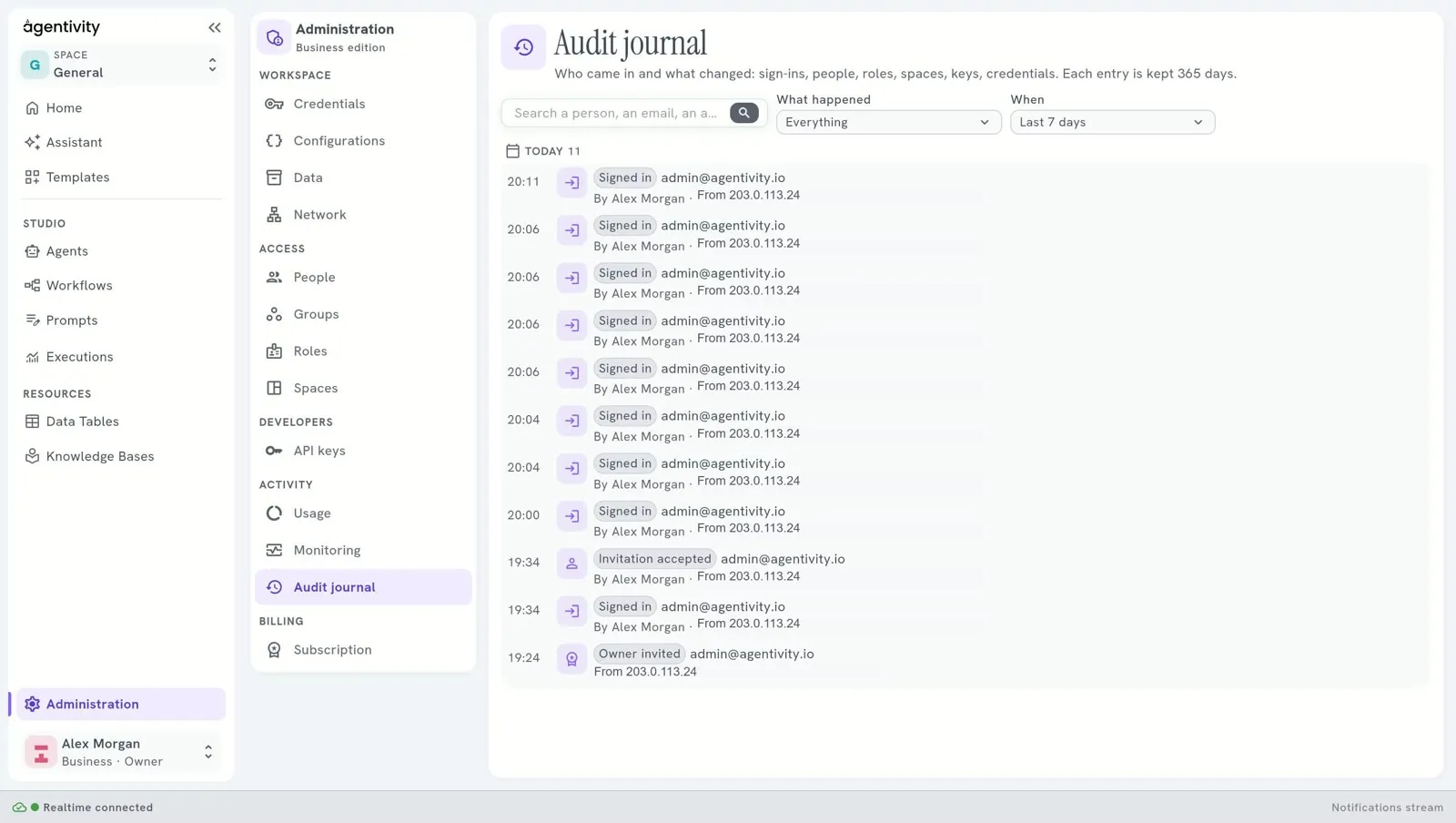Click the agentivity logo

click(61, 27)
